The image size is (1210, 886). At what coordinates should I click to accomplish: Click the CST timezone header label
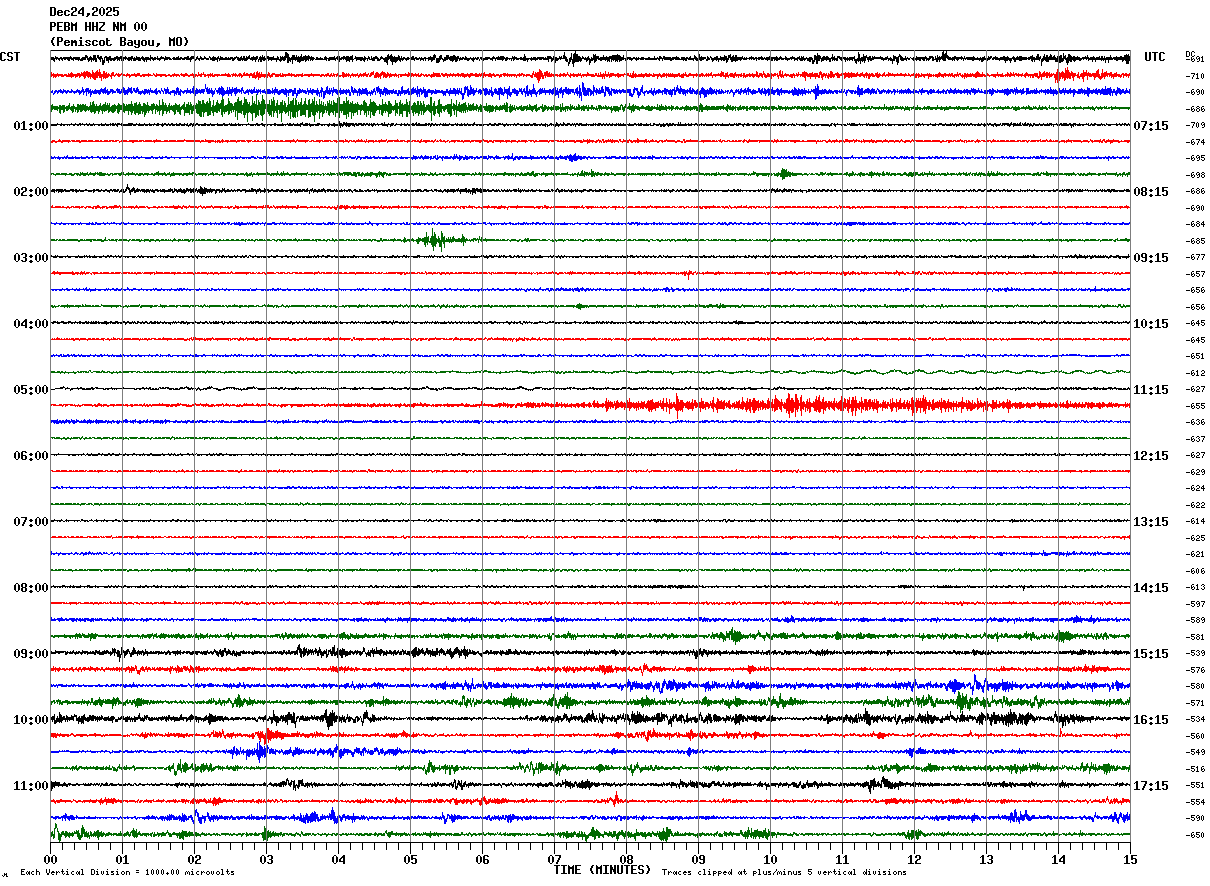point(10,57)
